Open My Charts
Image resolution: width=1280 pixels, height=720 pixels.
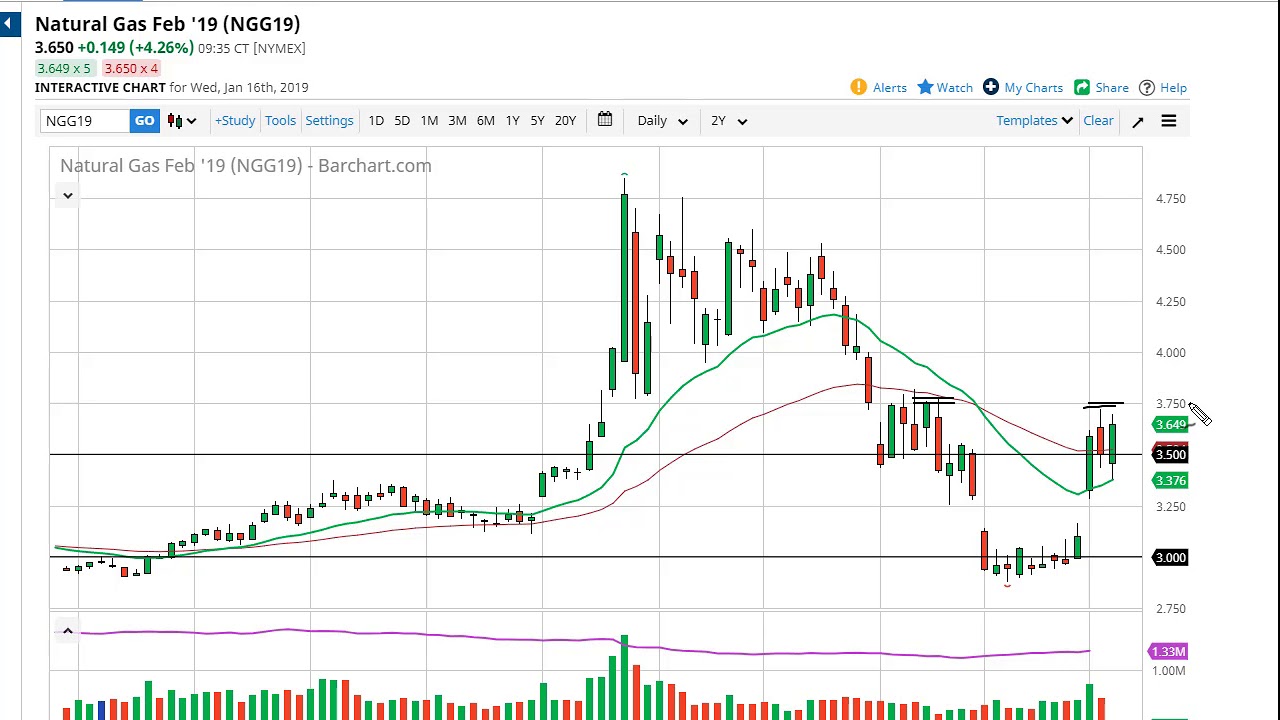tap(1022, 88)
